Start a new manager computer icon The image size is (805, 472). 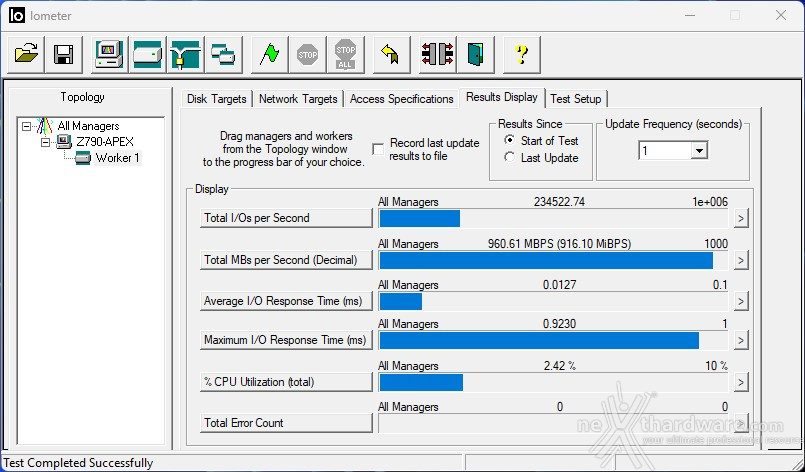coord(109,54)
